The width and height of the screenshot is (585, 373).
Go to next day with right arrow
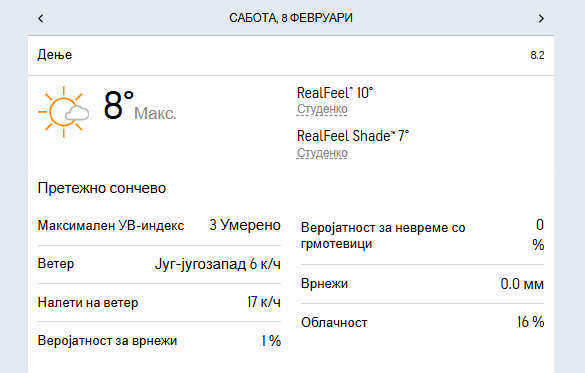[541, 18]
